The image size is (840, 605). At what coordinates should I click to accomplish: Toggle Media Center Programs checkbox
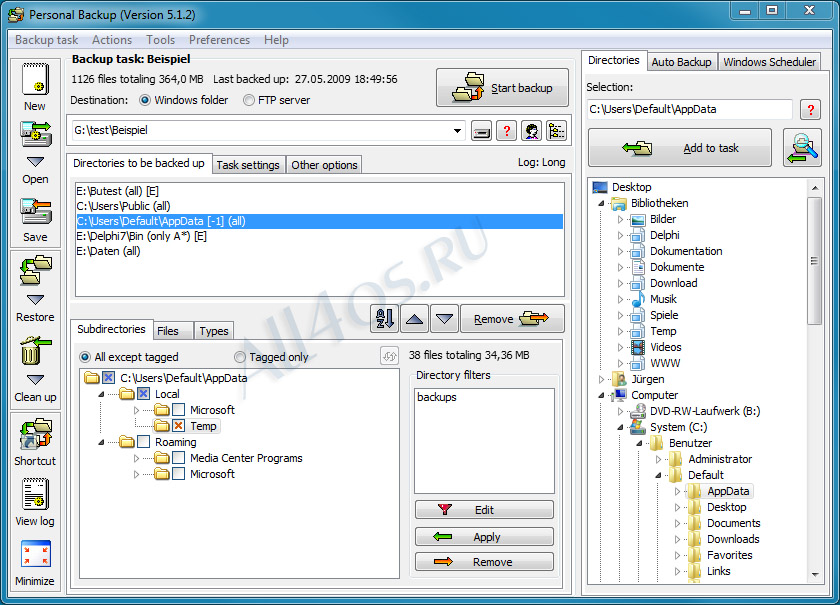click(178, 458)
